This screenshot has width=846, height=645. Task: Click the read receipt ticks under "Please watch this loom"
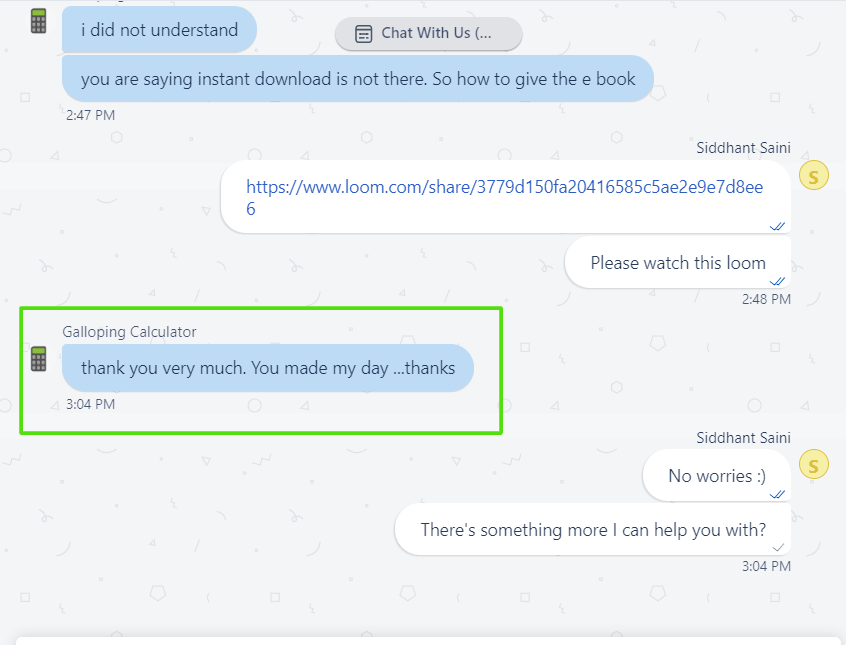point(777,282)
